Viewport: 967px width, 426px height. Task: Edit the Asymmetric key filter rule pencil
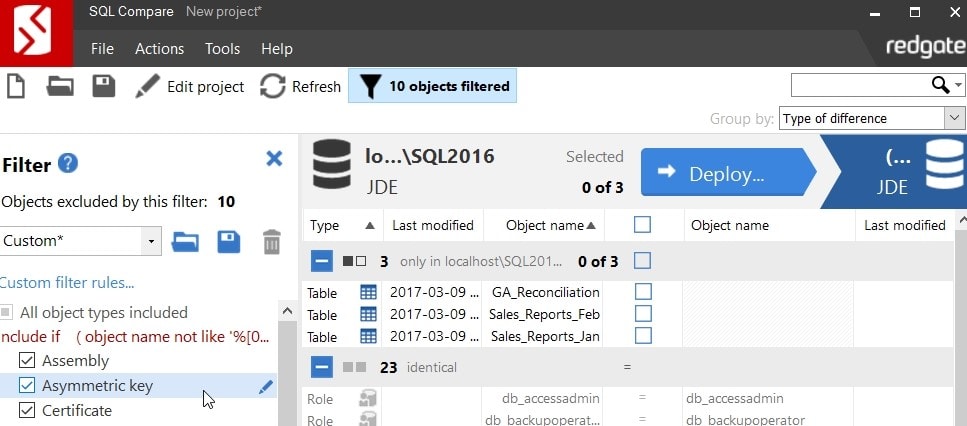(x=265, y=387)
